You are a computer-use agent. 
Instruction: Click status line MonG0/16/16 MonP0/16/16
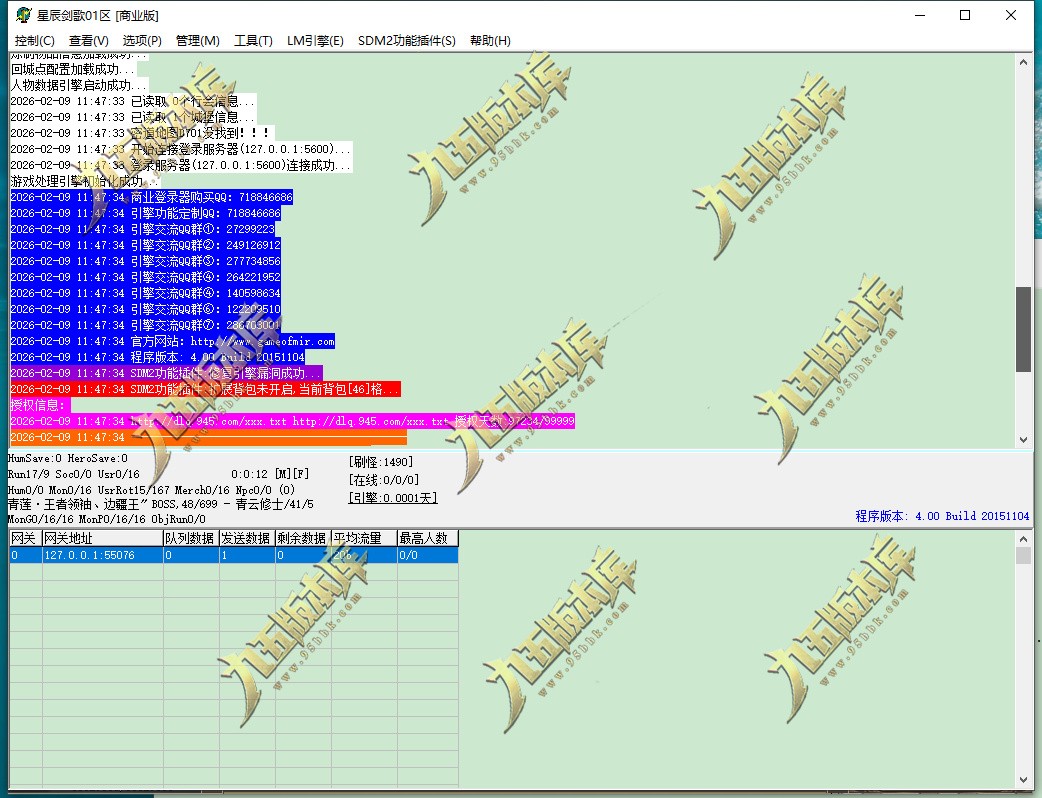tap(106, 519)
